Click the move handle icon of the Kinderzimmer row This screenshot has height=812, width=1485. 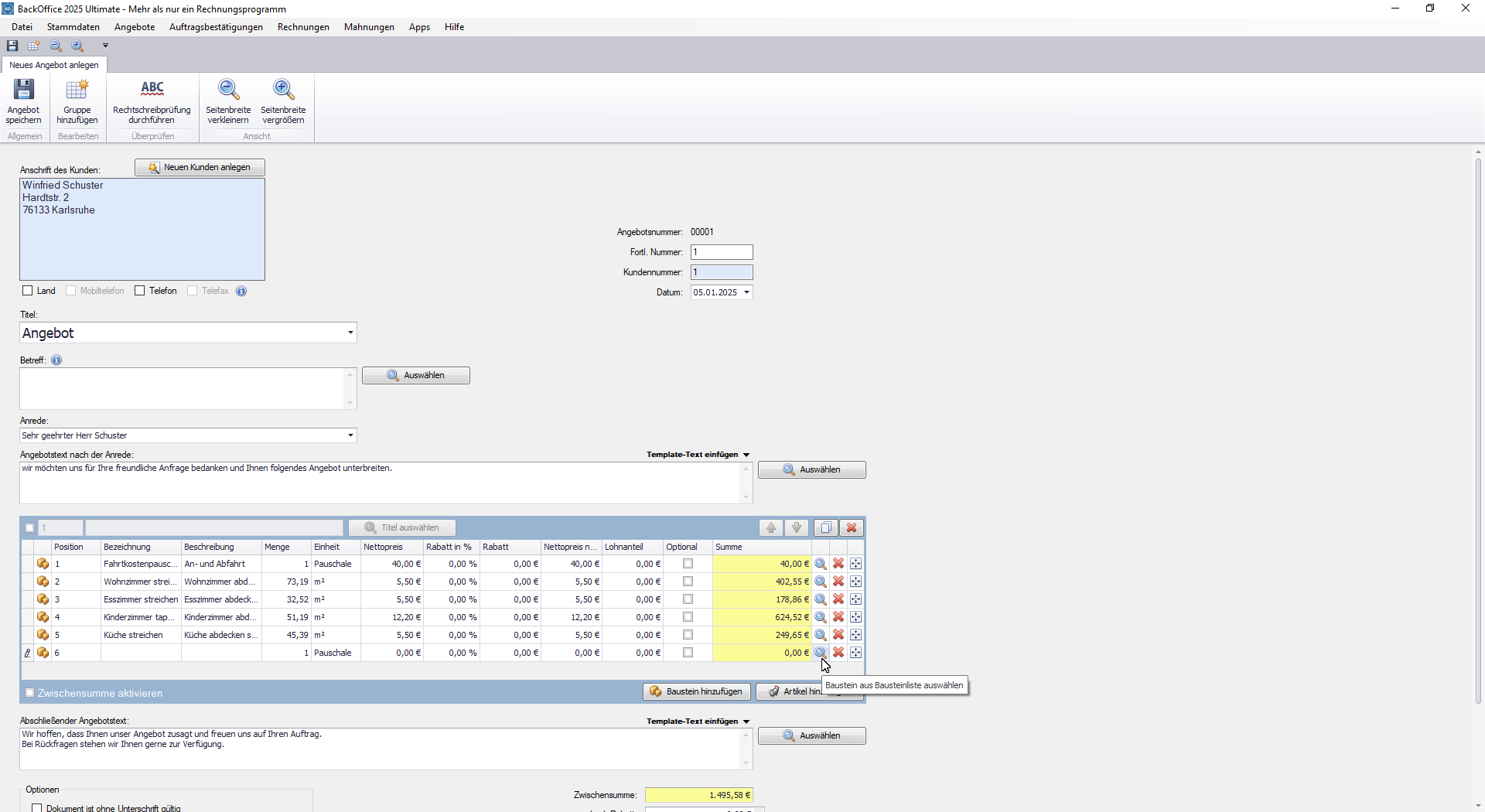856,617
